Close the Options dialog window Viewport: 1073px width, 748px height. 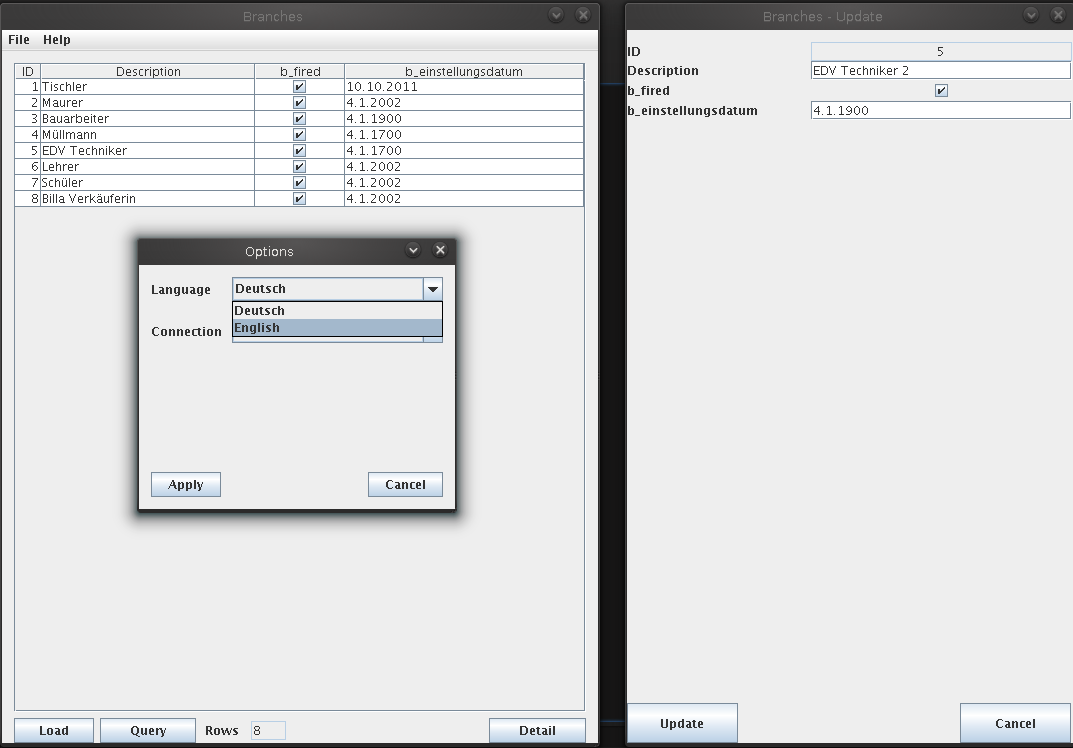click(440, 250)
